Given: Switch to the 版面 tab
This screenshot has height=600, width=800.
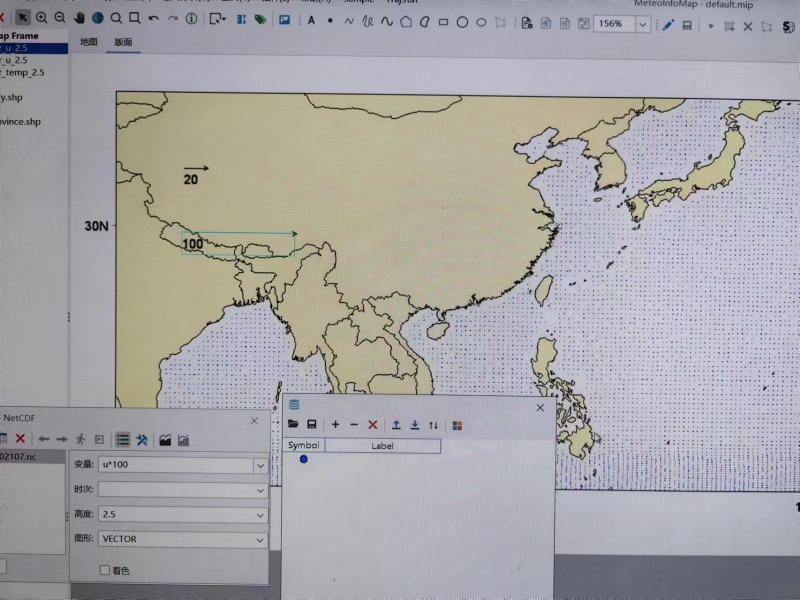Looking at the screenshot, I should (x=123, y=42).
